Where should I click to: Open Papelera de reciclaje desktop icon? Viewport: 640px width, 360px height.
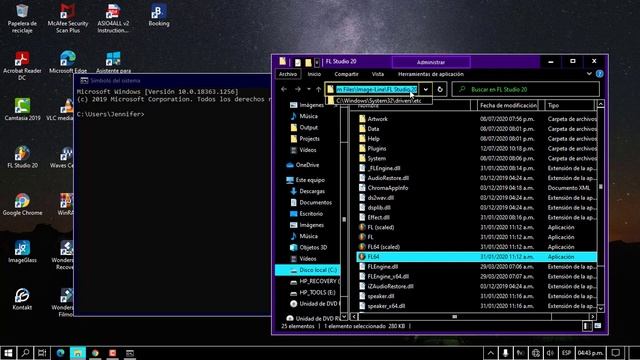point(22,18)
